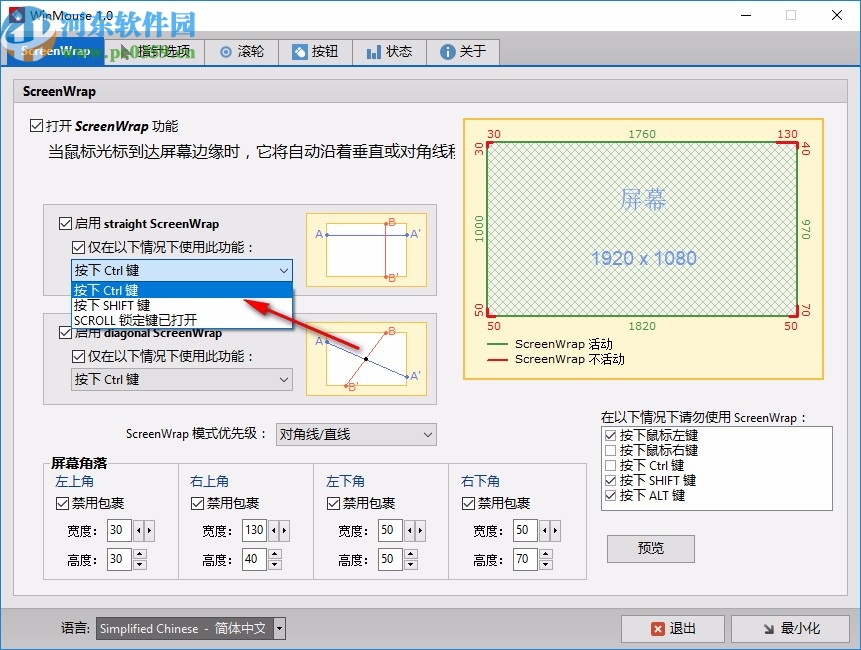Toggle 左上角 禁用包裹 checkbox
This screenshot has width=861, height=650.
click(x=62, y=503)
